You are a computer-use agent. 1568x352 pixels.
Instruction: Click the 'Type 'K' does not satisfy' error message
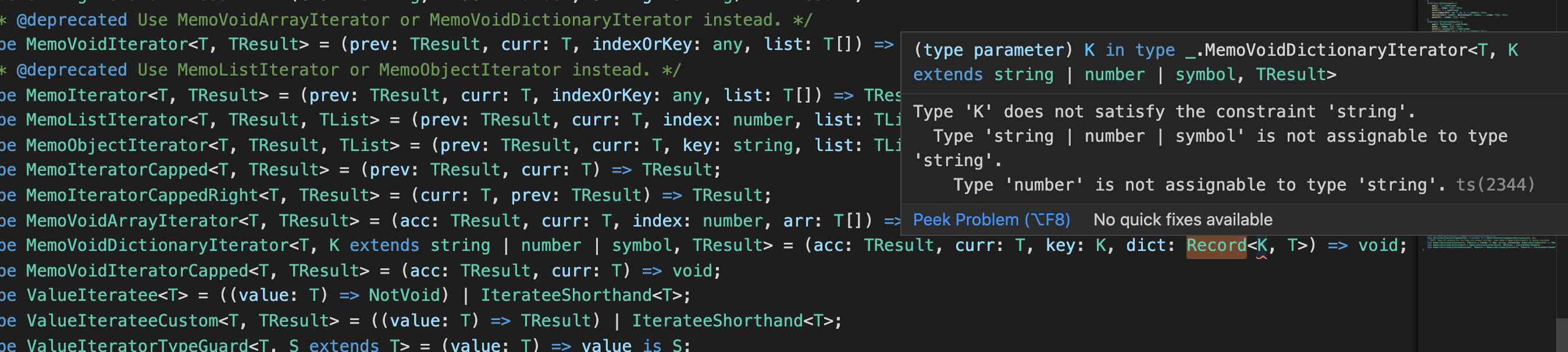click(x=1164, y=112)
